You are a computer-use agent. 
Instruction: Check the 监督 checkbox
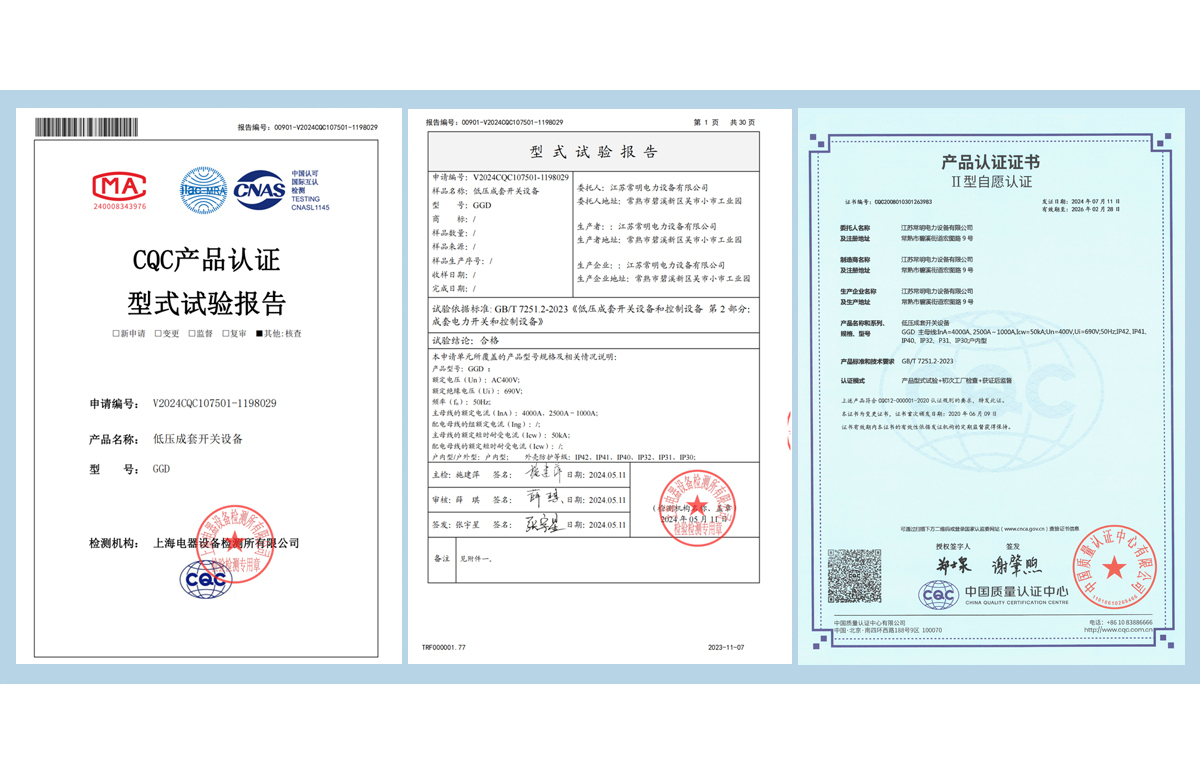click(x=192, y=333)
